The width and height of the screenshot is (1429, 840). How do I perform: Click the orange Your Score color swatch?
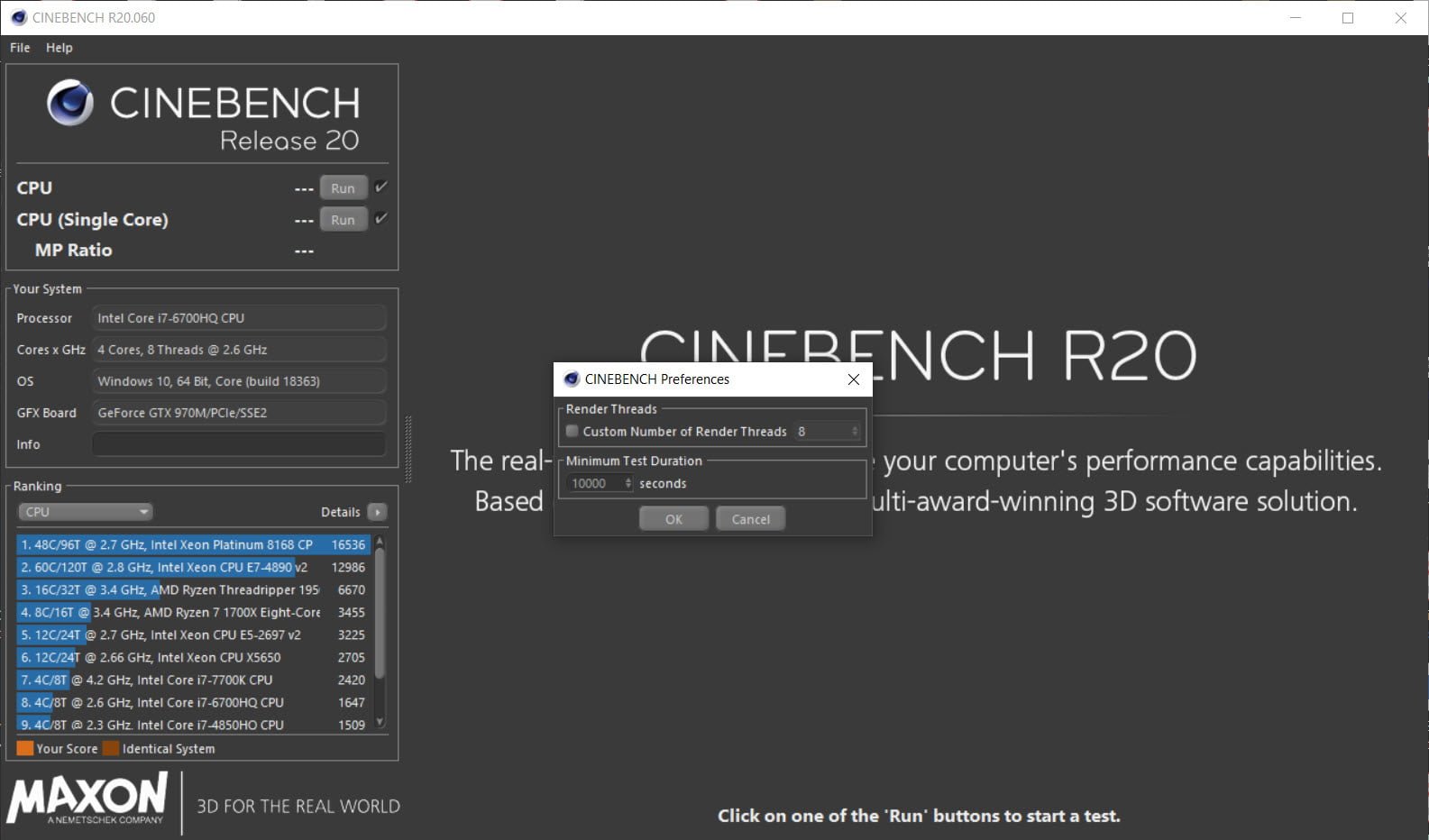point(25,749)
